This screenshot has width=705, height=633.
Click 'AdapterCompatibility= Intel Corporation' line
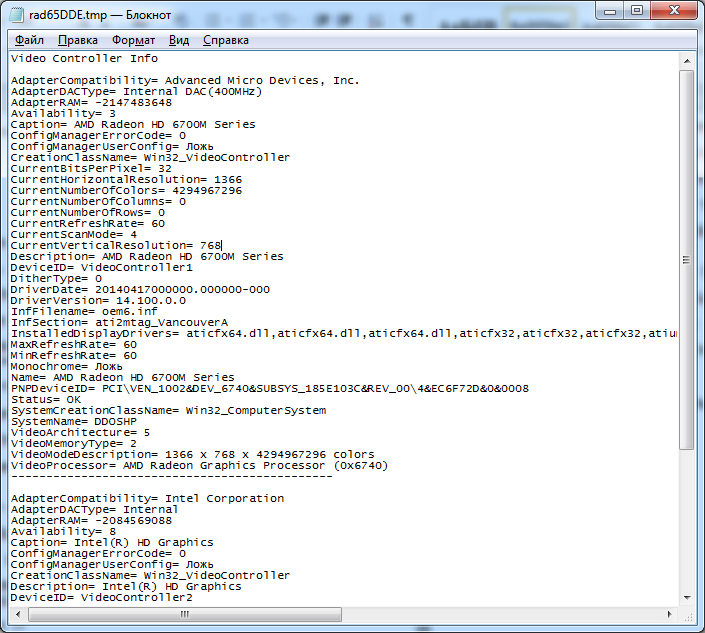click(147, 499)
